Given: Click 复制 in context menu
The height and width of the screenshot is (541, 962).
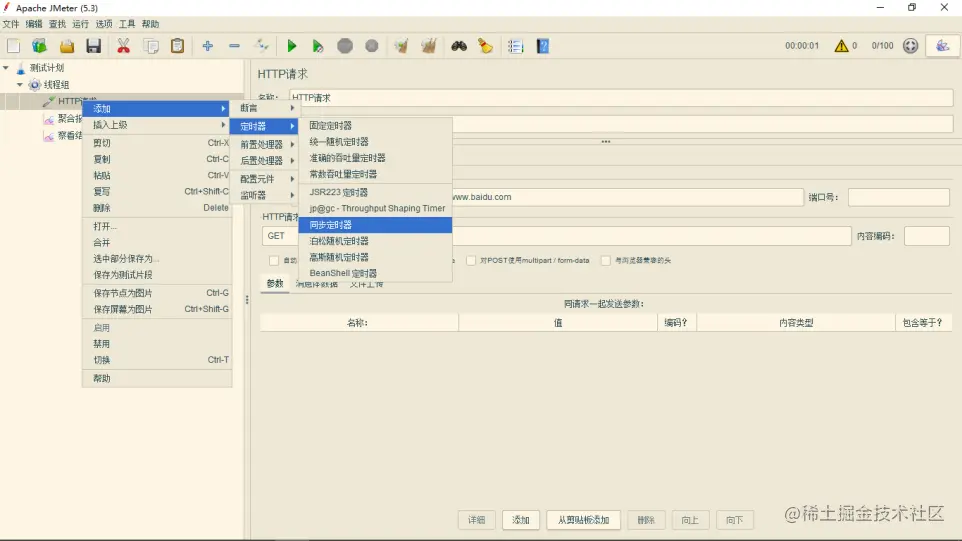Looking at the screenshot, I should [x=157, y=159].
